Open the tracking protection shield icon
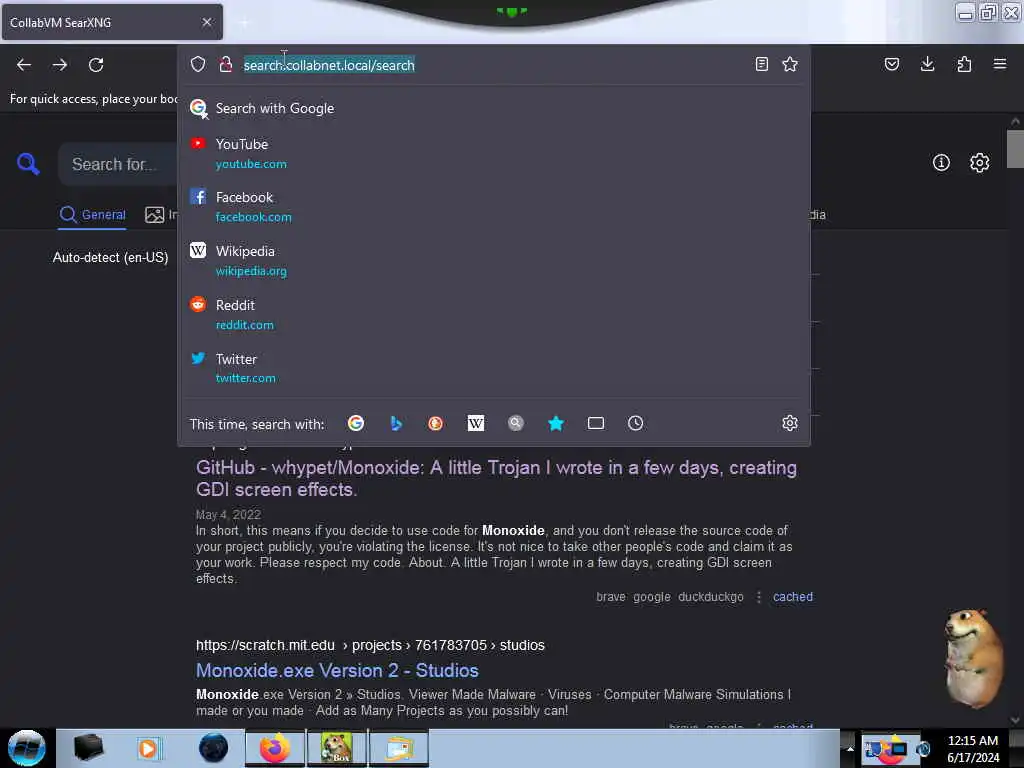This screenshot has width=1024, height=768. click(x=198, y=64)
